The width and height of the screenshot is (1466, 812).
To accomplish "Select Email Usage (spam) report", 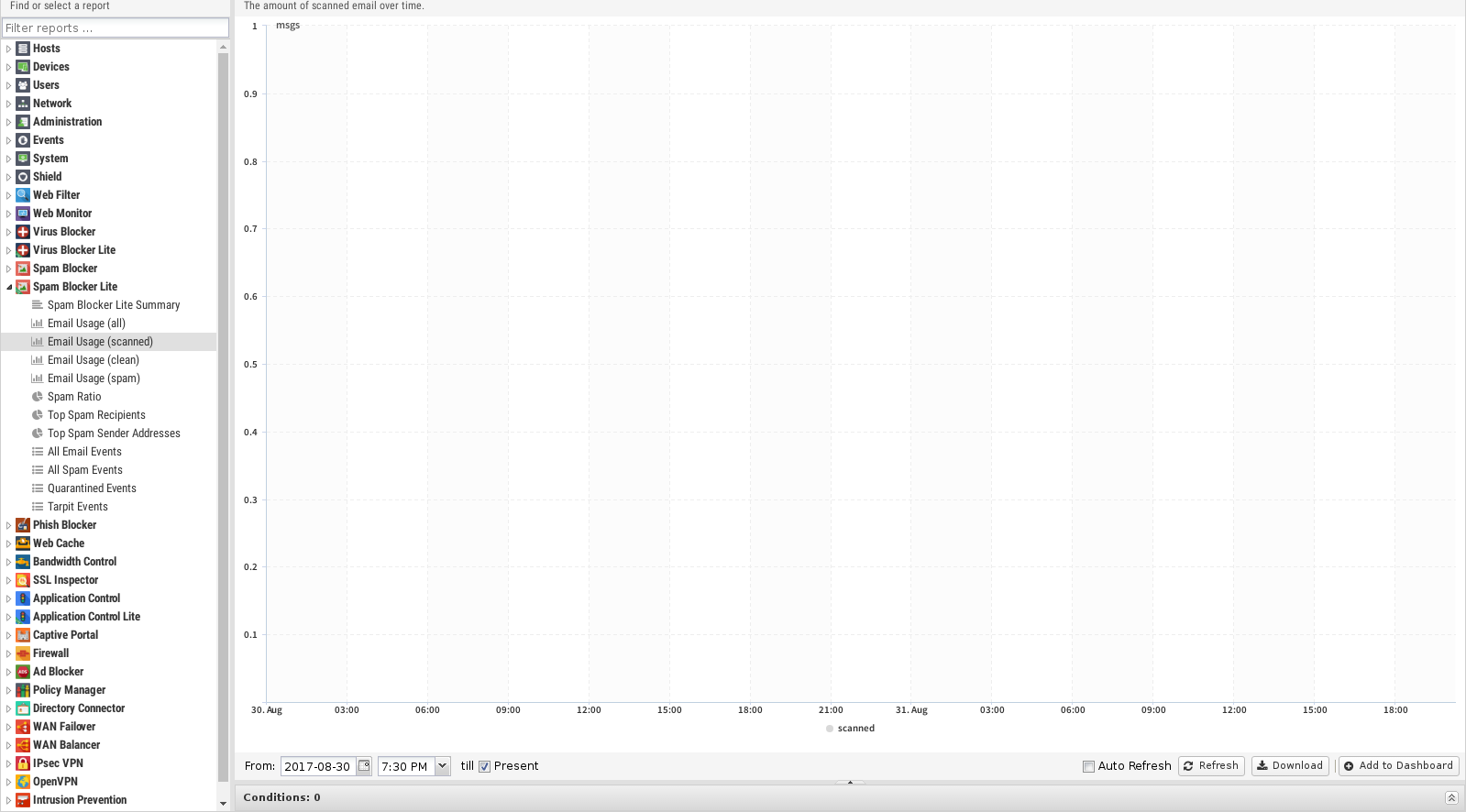I will tap(94, 379).
